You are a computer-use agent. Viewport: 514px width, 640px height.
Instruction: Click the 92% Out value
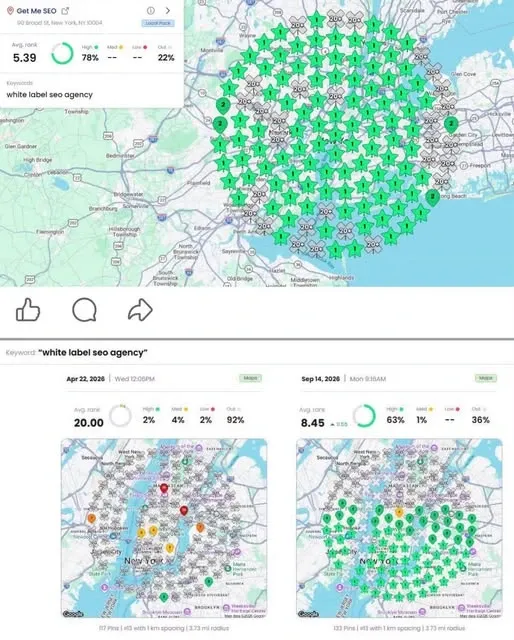coord(235,420)
